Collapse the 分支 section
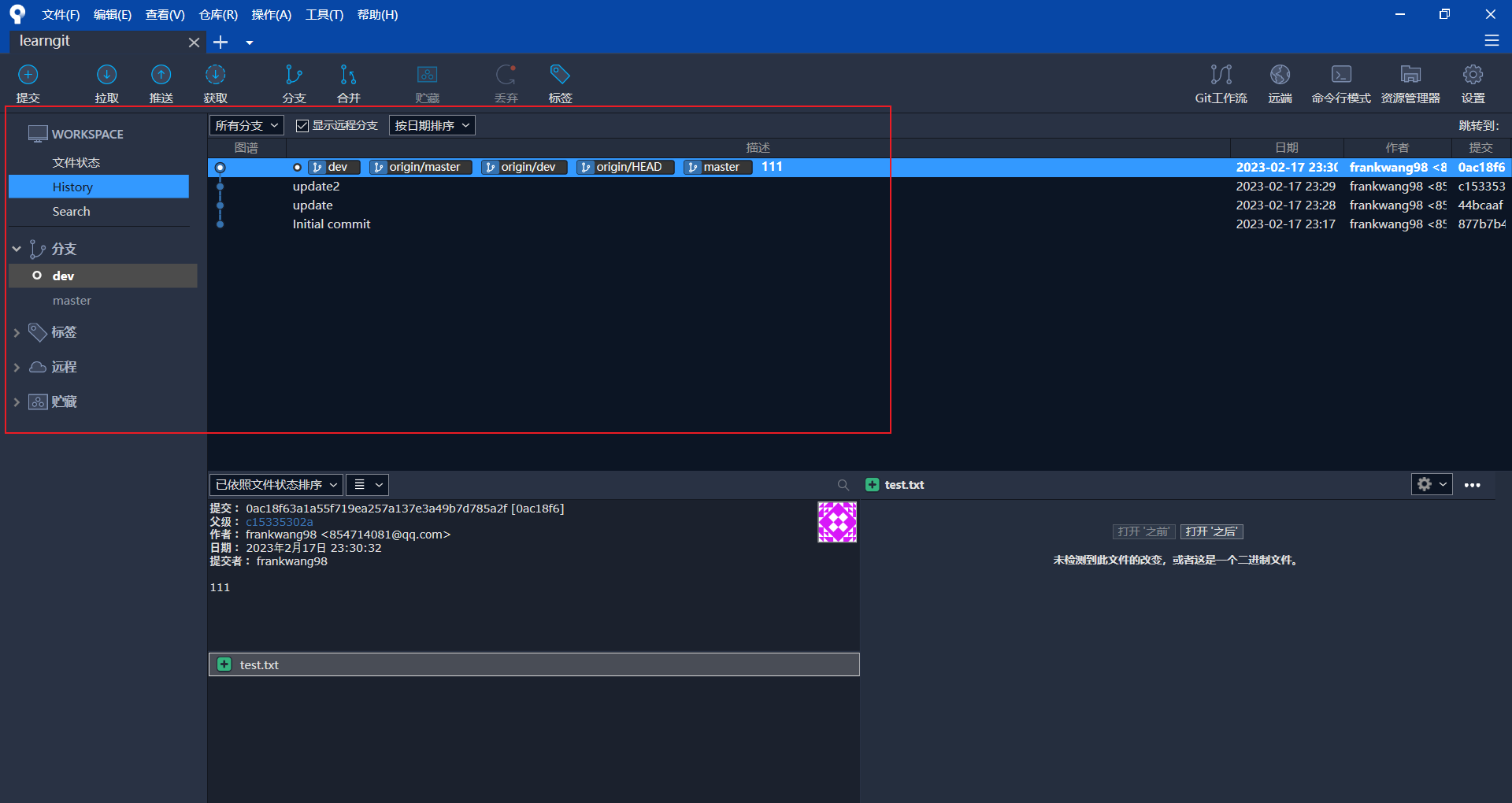 coord(16,248)
